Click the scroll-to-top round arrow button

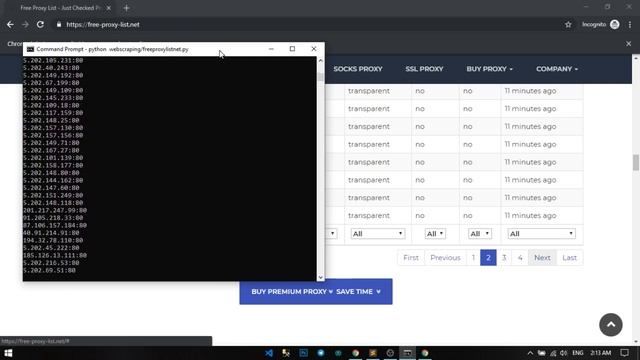click(611, 324)
